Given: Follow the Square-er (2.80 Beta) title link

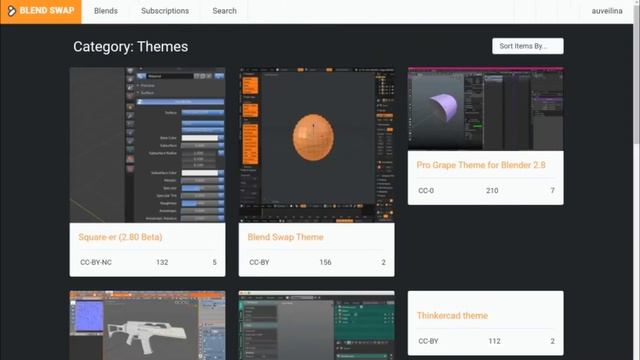Looking at the screenshot, I should [x=120, y=237].
